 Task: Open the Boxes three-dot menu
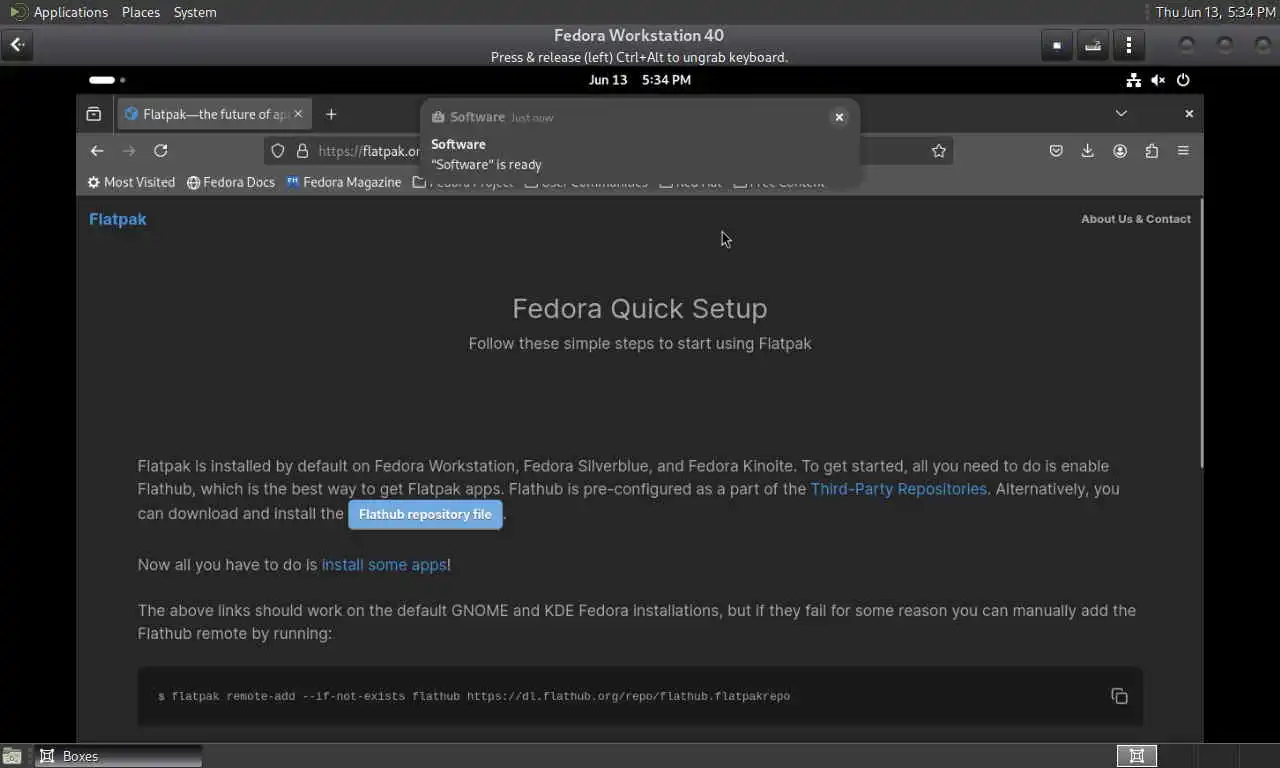(1128, 45)
